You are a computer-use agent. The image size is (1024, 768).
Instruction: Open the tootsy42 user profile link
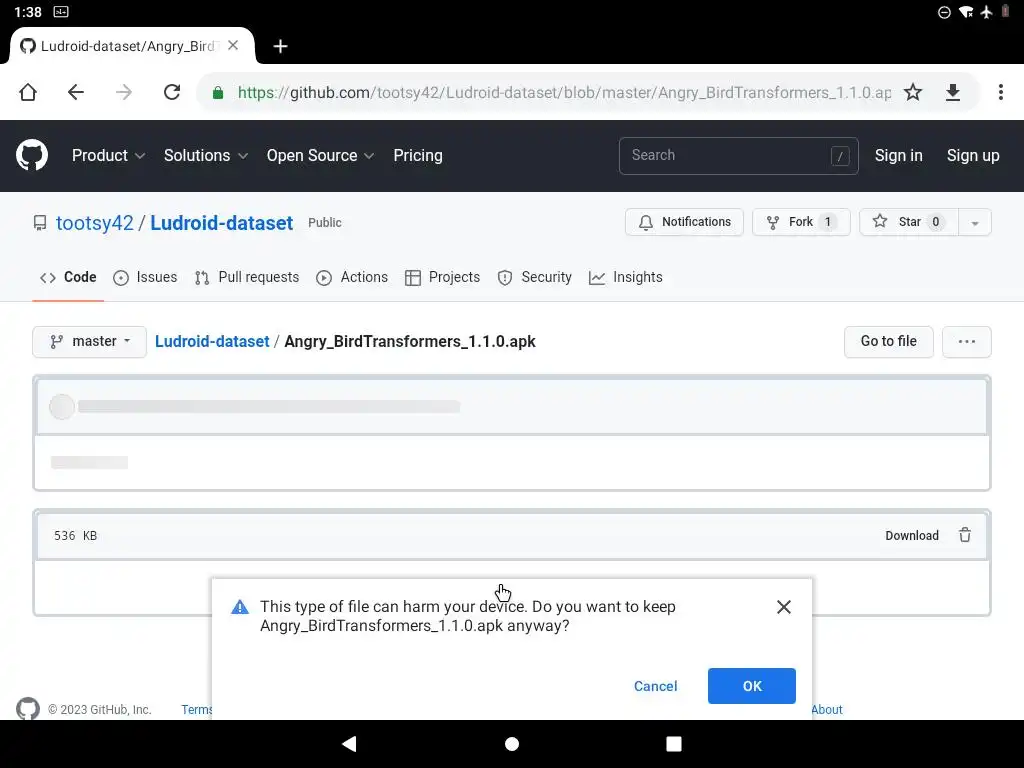(95, 223)
